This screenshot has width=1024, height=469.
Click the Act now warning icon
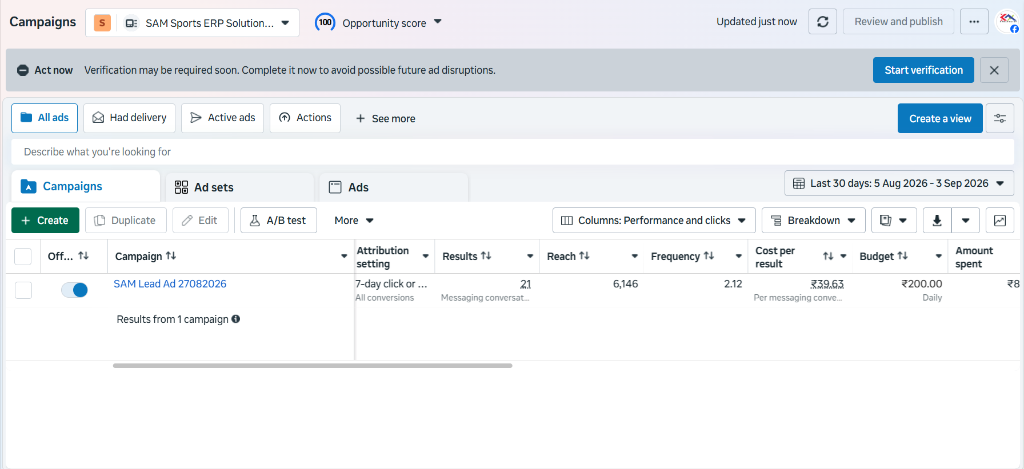(x=23, y=70)
